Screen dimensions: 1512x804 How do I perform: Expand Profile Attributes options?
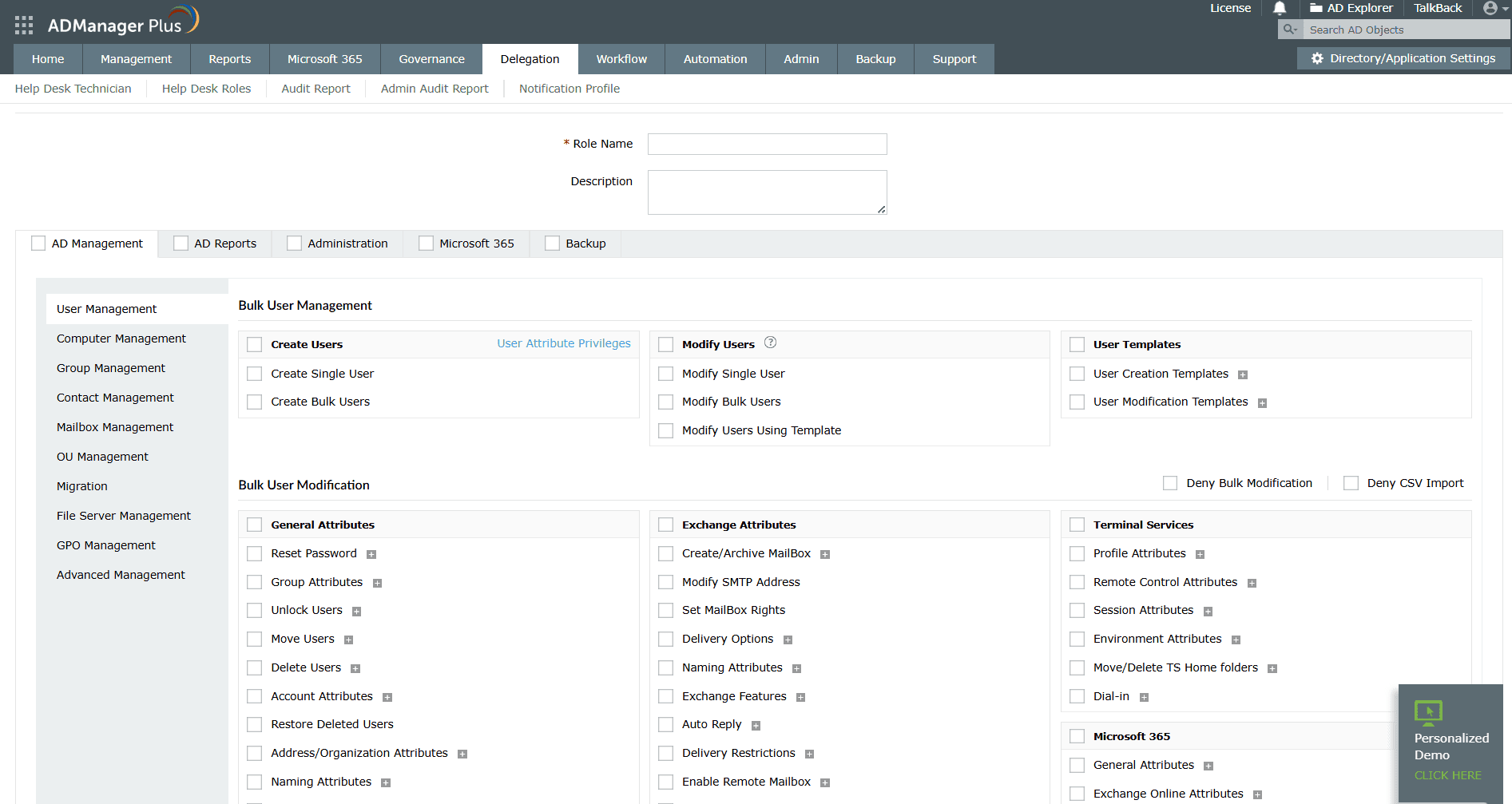coord(1200,553)
